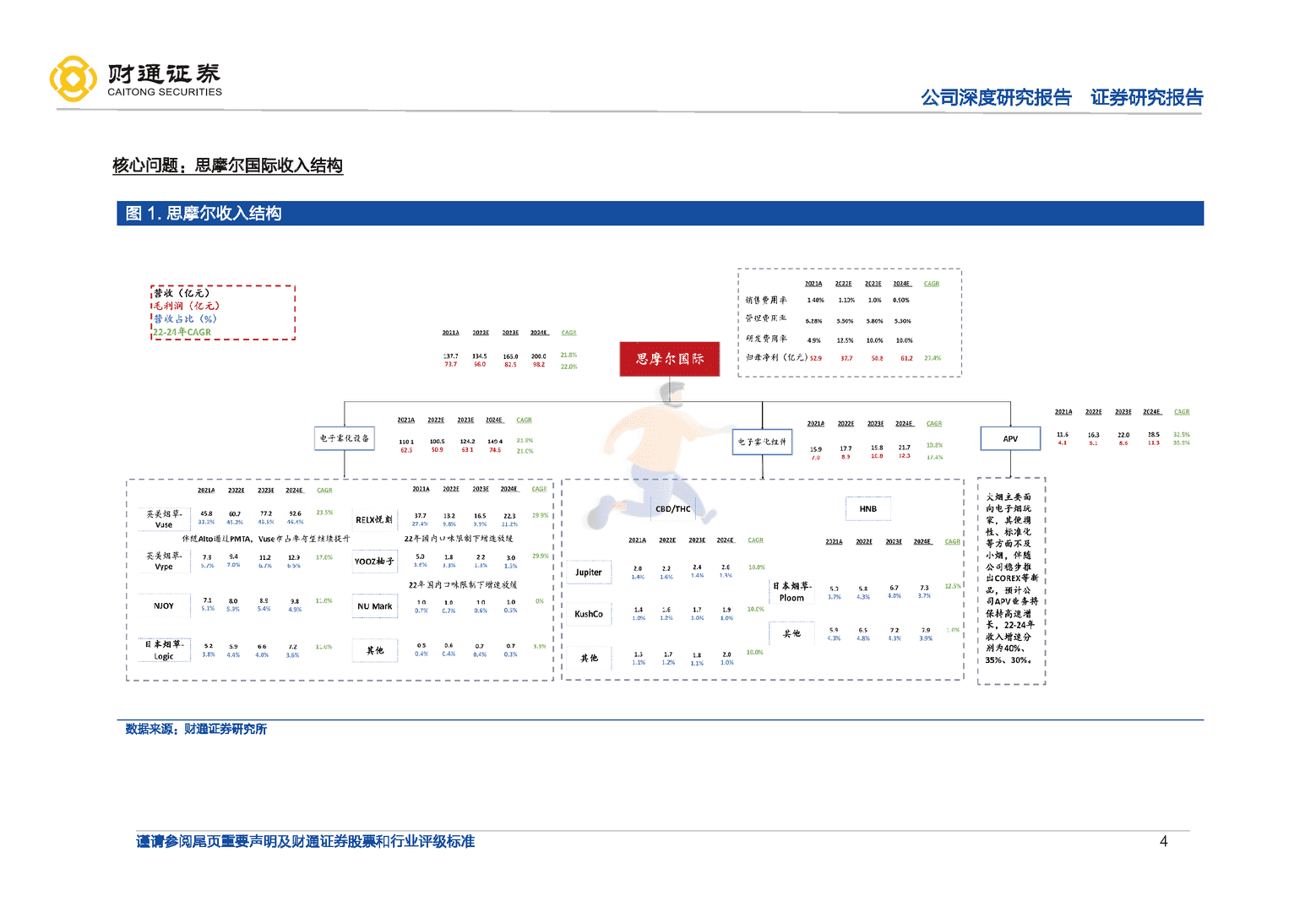1316x912 pixels.
Task: Click the 其他 box under KushCo
Action: point(589,658)
